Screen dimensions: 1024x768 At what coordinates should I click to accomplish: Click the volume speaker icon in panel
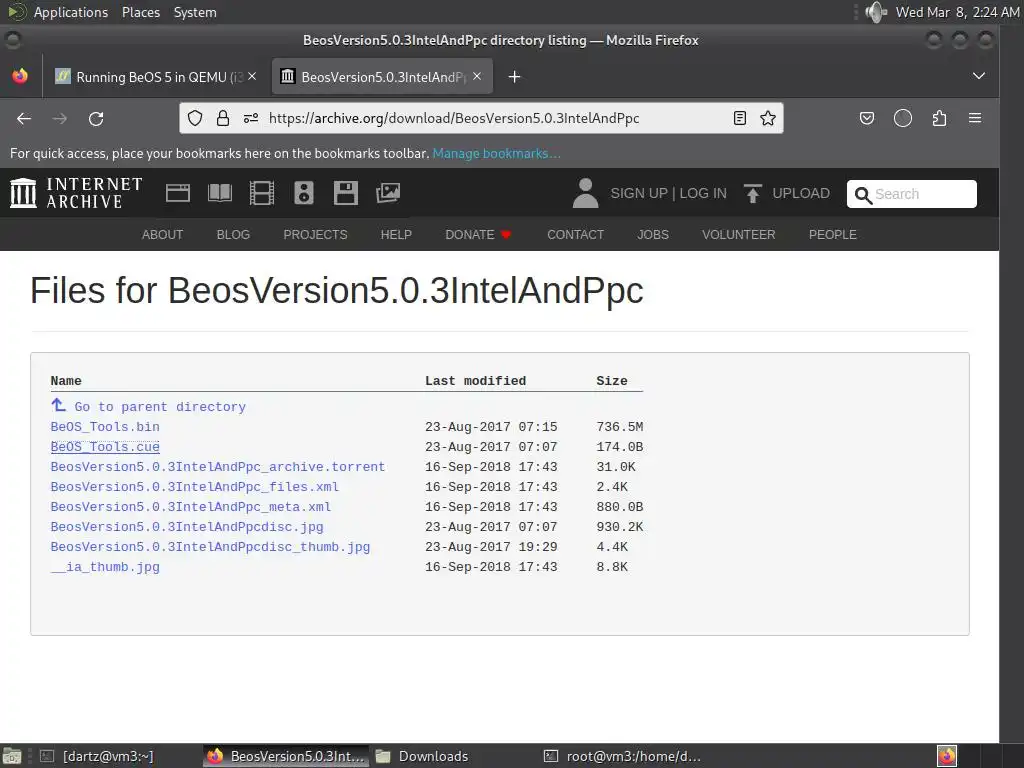876,12
